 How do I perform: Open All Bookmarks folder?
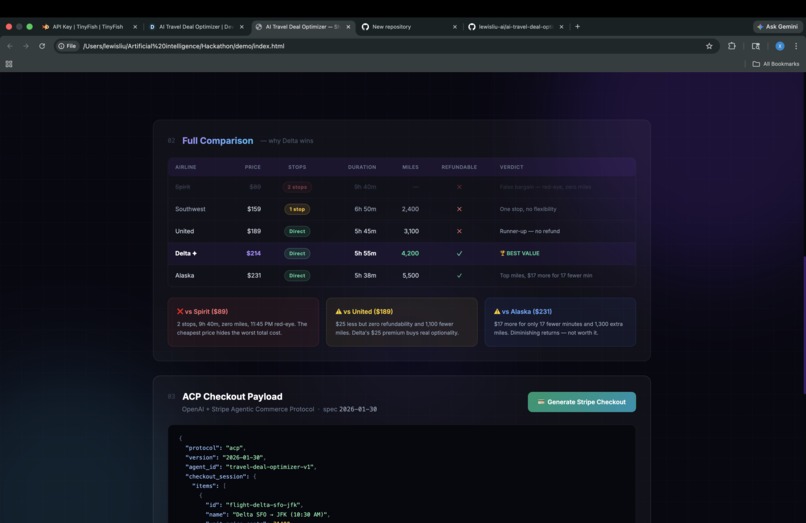[x=776, y=64]
